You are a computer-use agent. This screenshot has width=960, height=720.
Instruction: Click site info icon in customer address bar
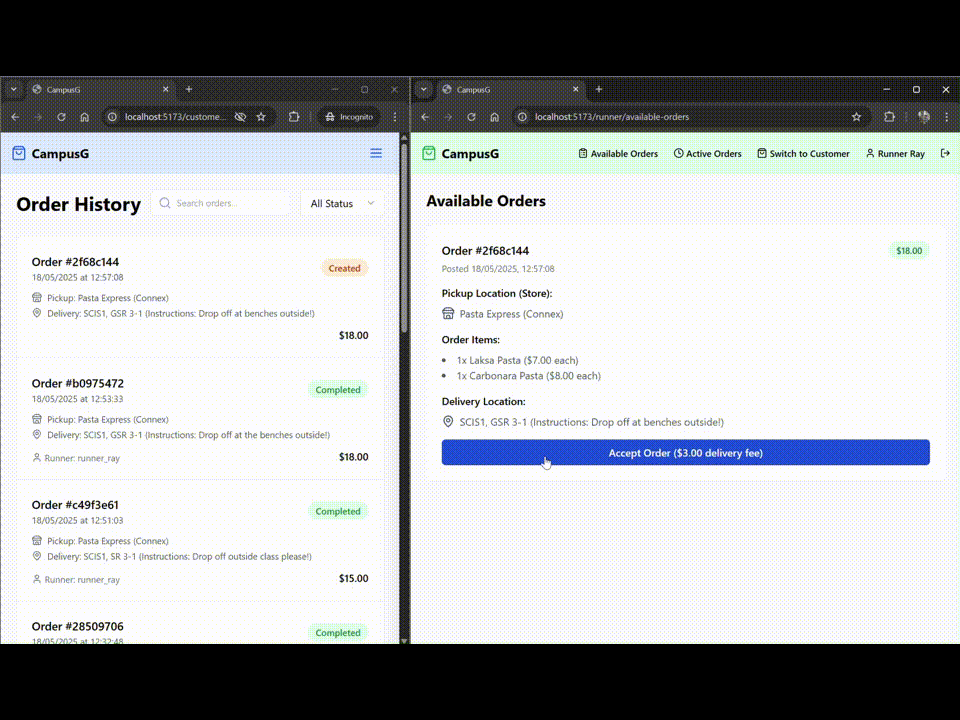click(112, 117)
